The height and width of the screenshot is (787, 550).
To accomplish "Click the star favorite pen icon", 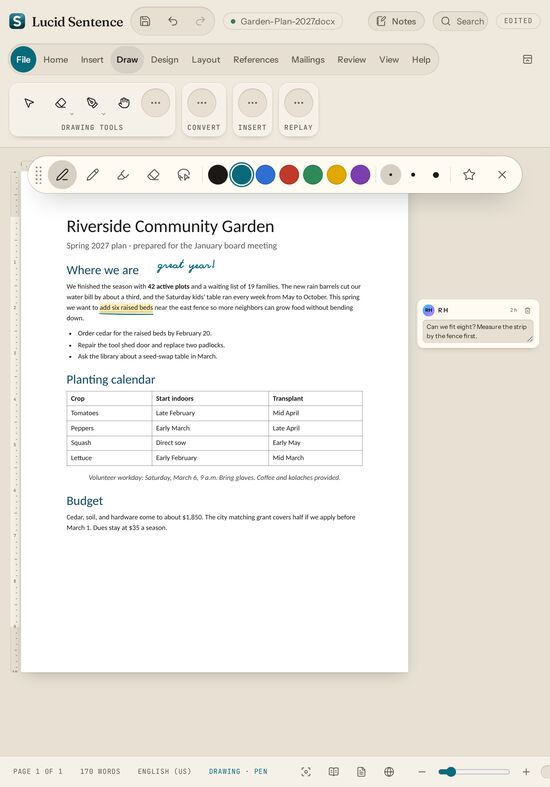I will [x=469, y=175].
